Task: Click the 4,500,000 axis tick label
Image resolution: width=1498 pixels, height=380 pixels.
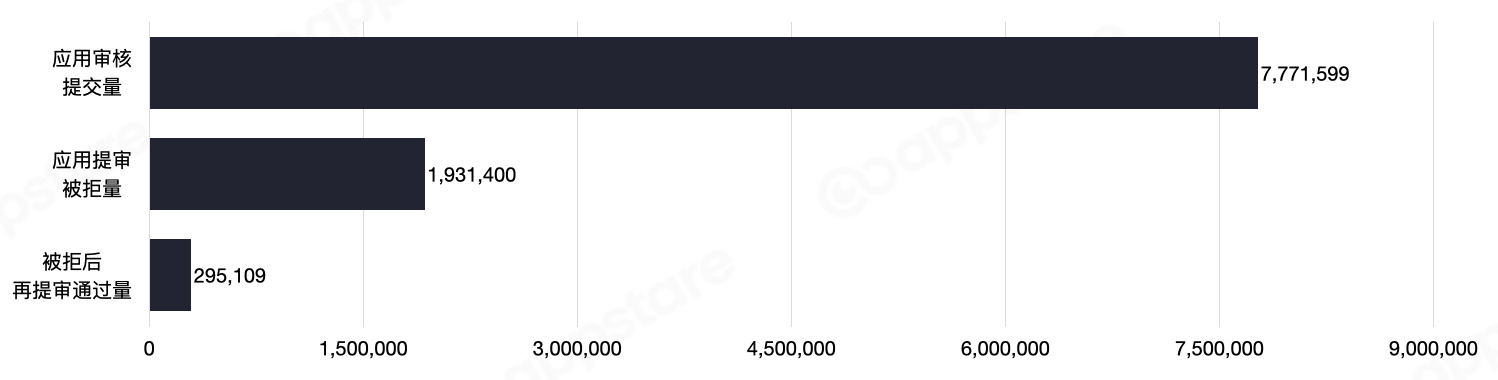Action: coord(791,348)
